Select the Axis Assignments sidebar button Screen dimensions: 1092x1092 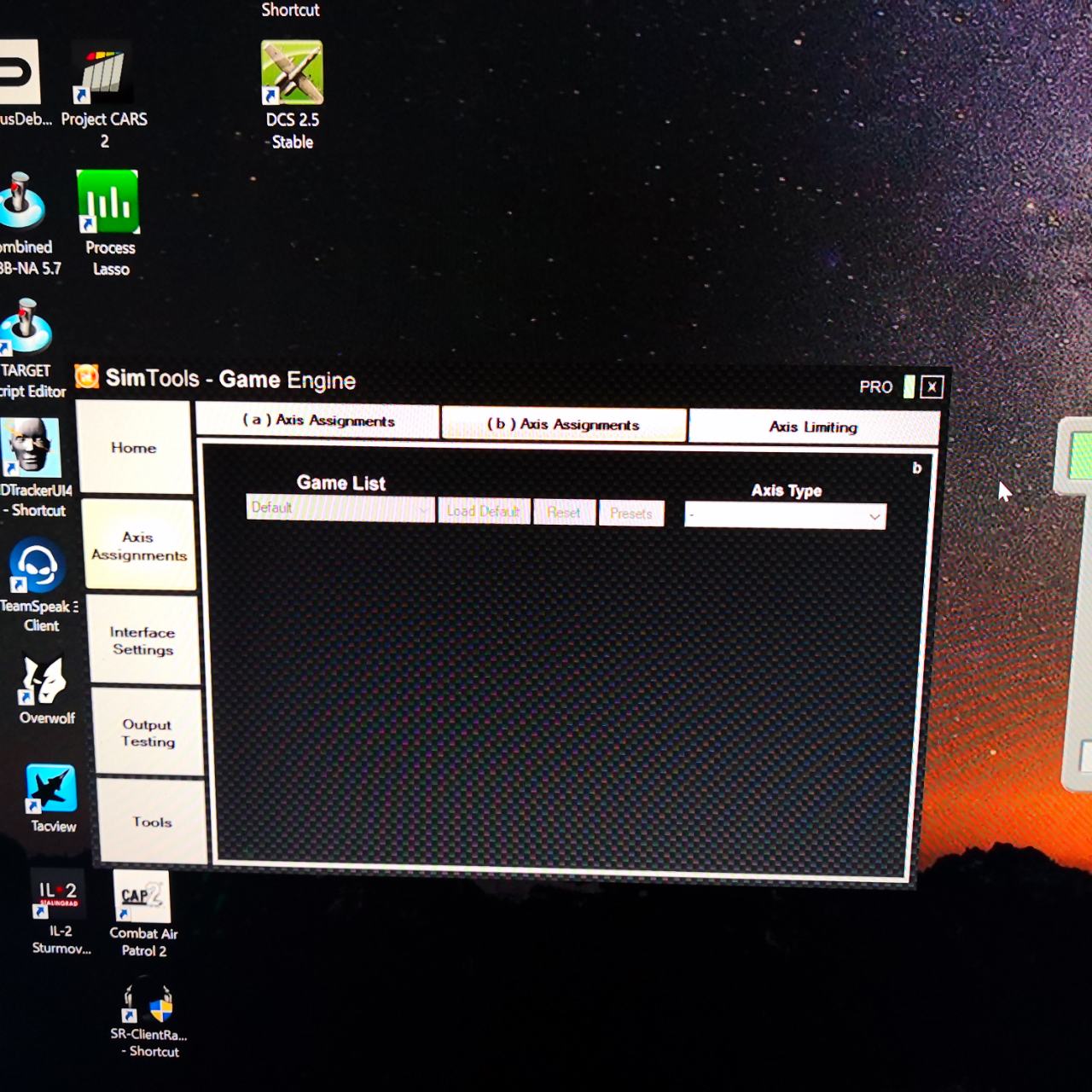pyautogui.click(x=139, y=546)
